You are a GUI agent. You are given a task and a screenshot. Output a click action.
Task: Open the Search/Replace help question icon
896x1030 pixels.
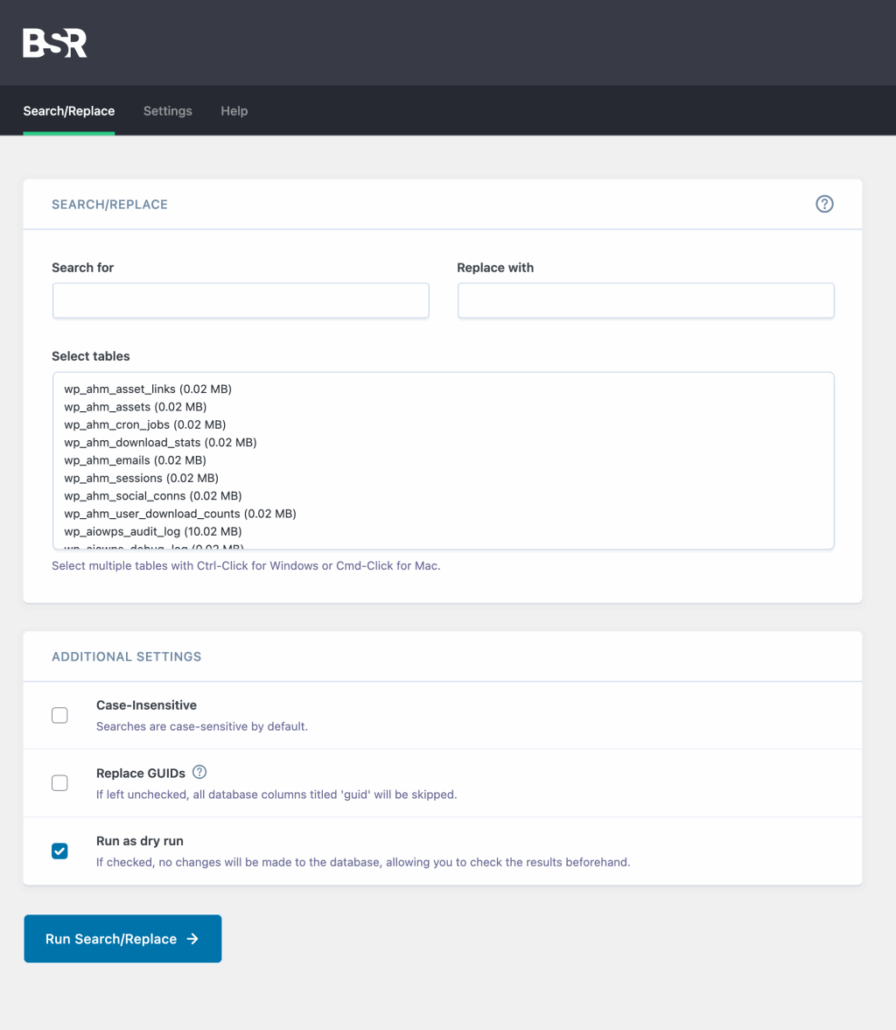point(824,204)
